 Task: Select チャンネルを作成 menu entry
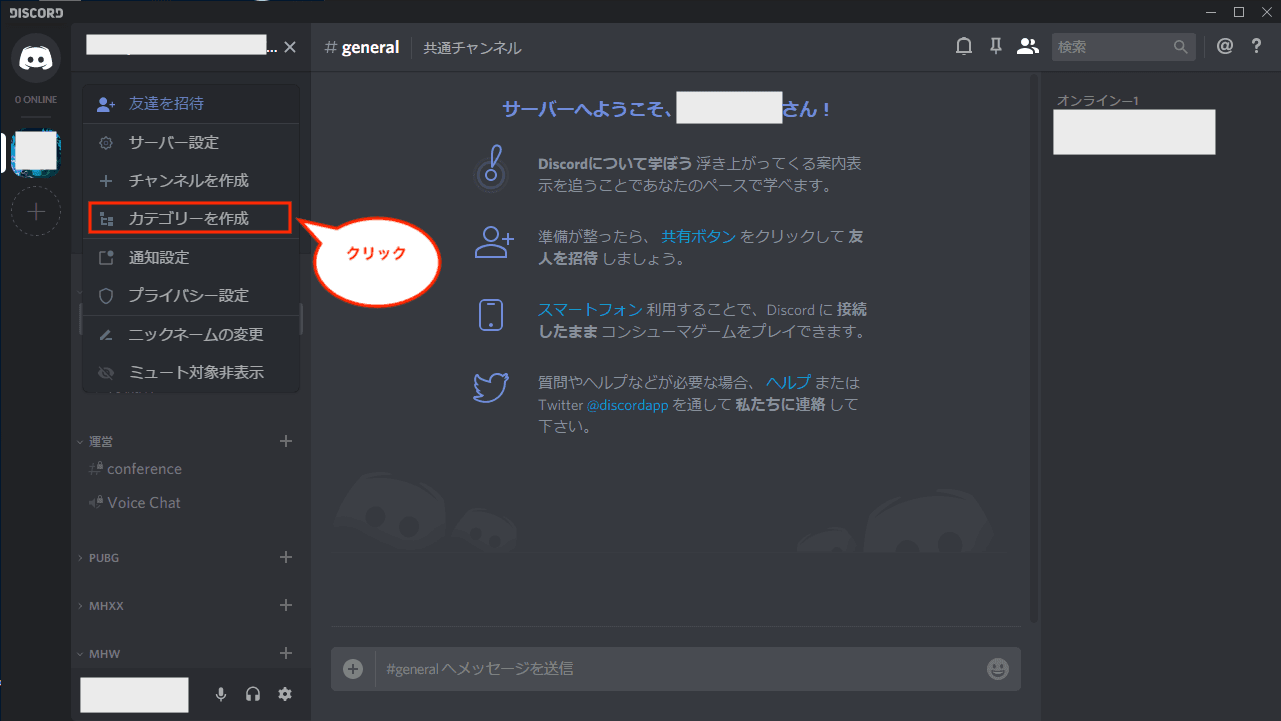(191, 181)
